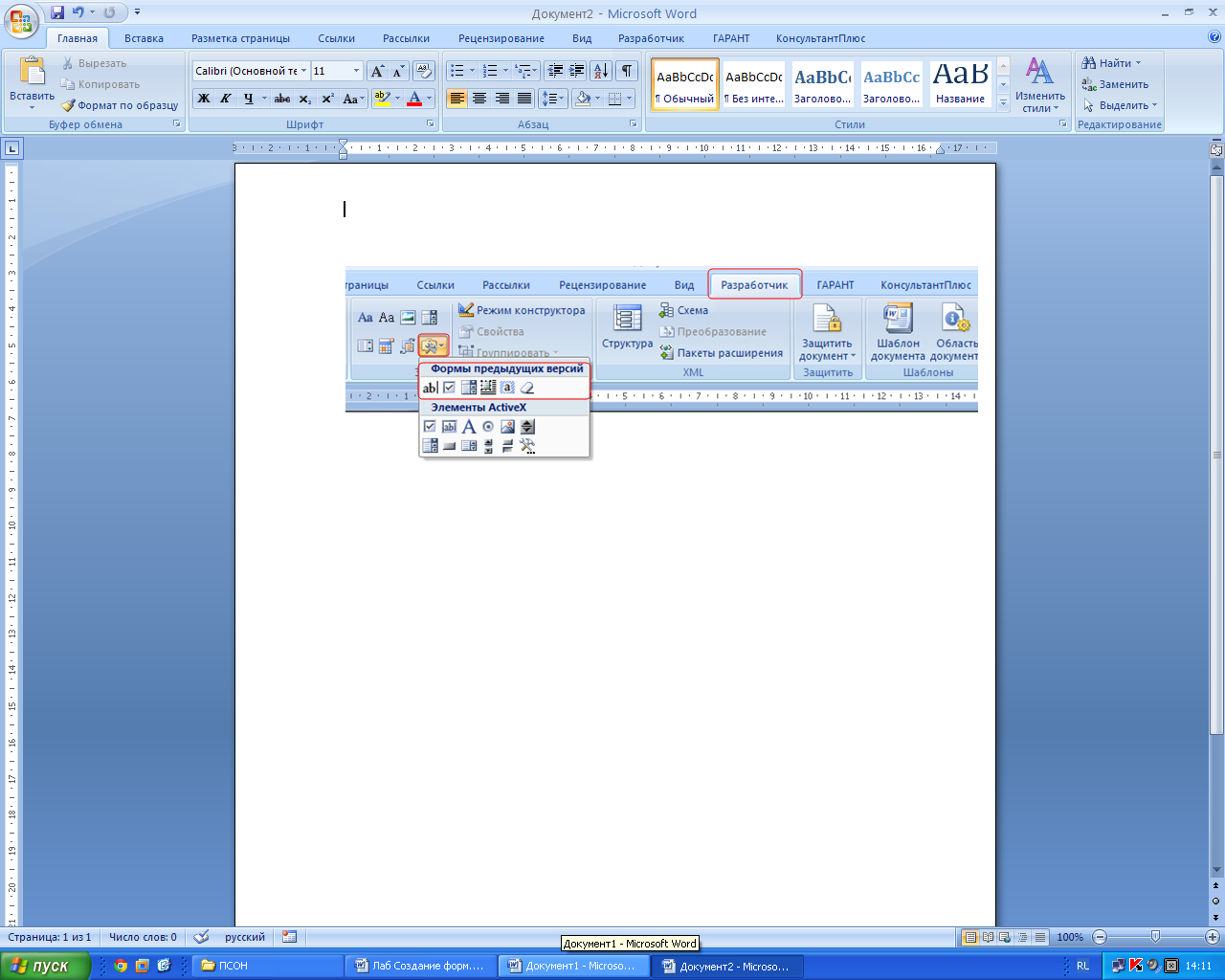
Task: Expand the styles gallery More arrow
Action: point(1003,103)
